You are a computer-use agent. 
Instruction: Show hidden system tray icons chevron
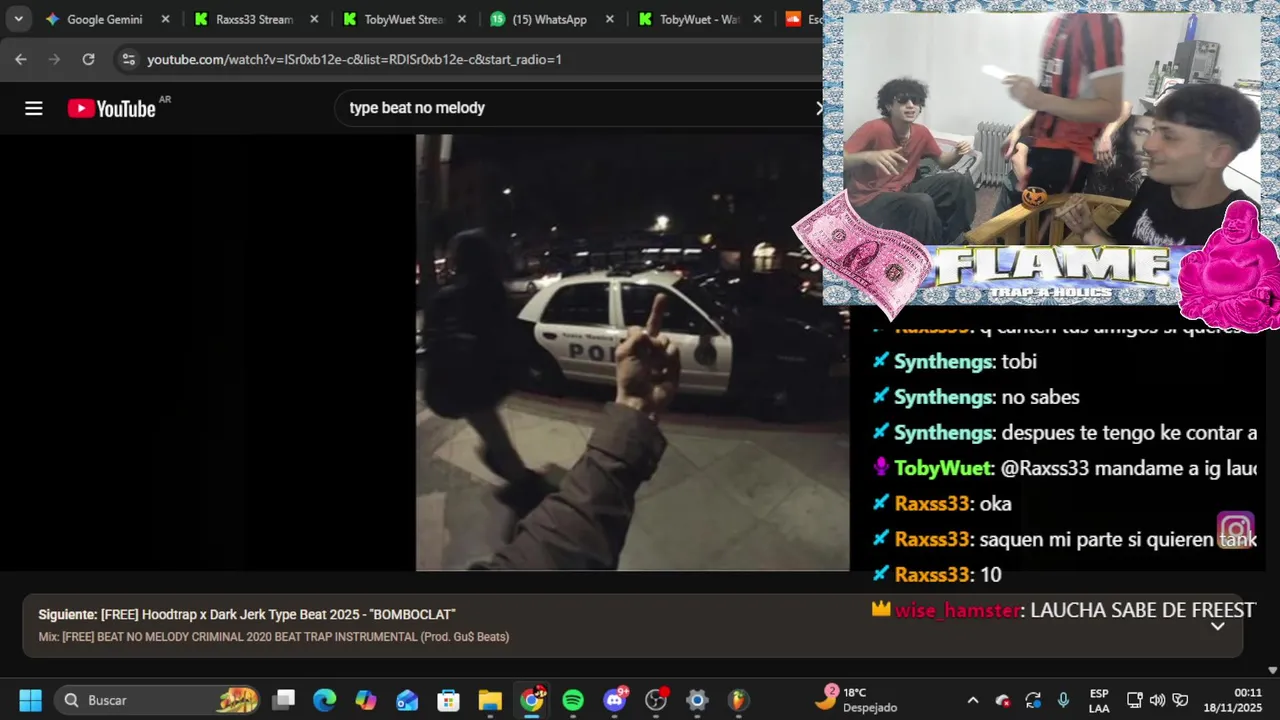(972, 700)
